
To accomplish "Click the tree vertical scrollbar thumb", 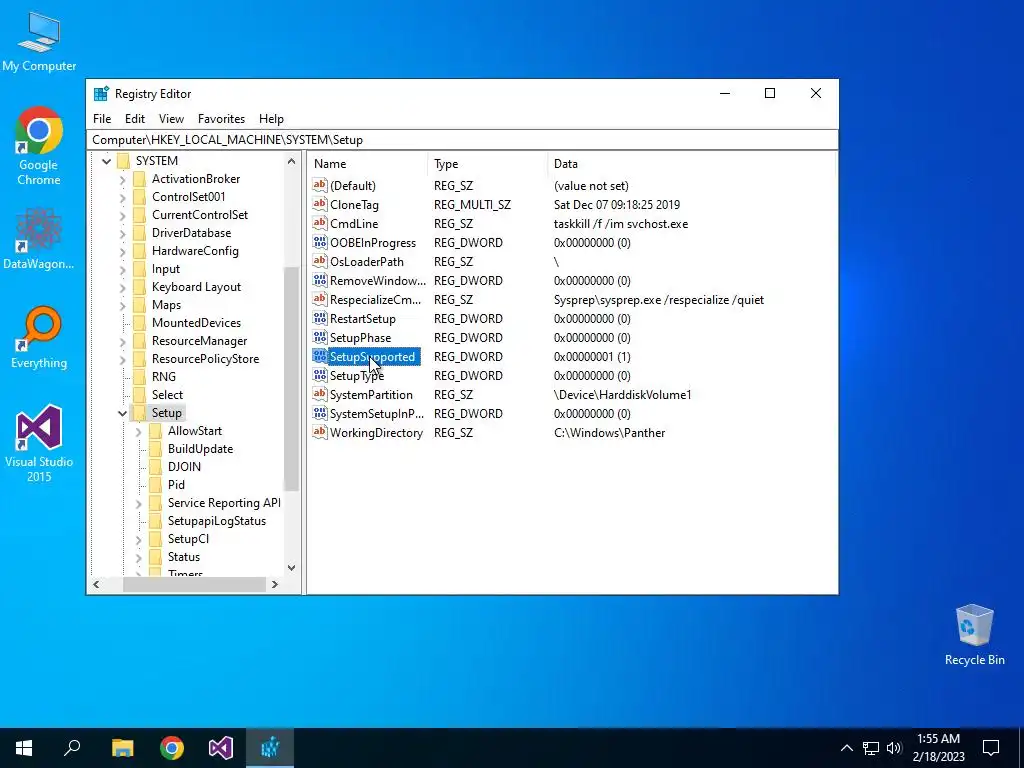I will [x=291, y=379].
